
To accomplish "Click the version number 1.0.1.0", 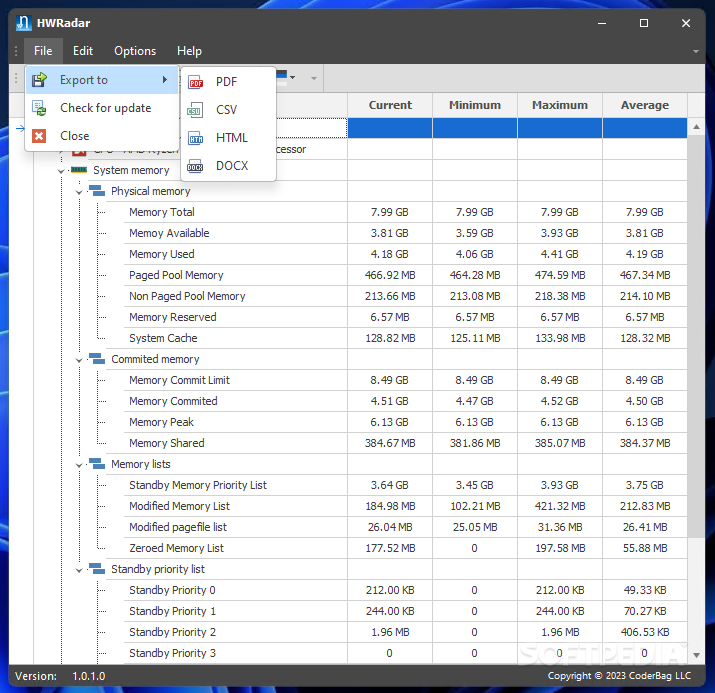I will (x=88, y=676).
